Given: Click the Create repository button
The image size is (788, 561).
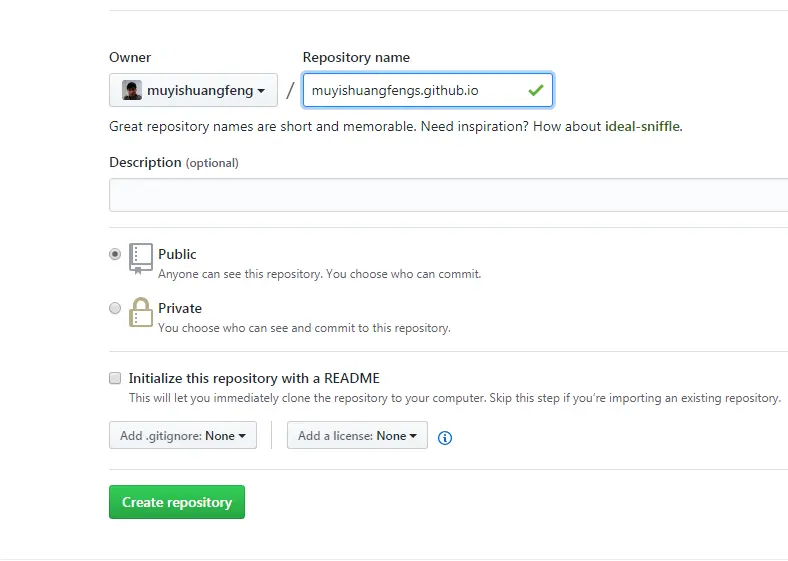Looking at the screenshot, I should pos(177,502).
